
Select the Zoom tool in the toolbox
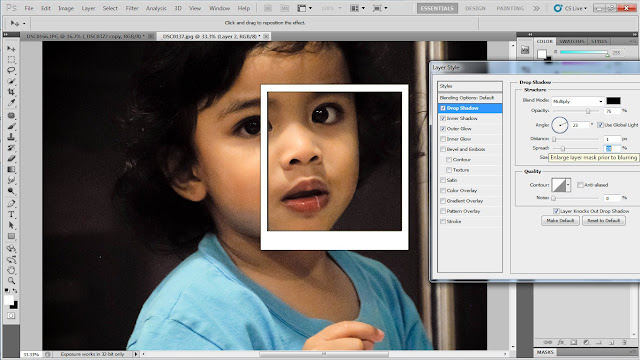click(11, 281)
